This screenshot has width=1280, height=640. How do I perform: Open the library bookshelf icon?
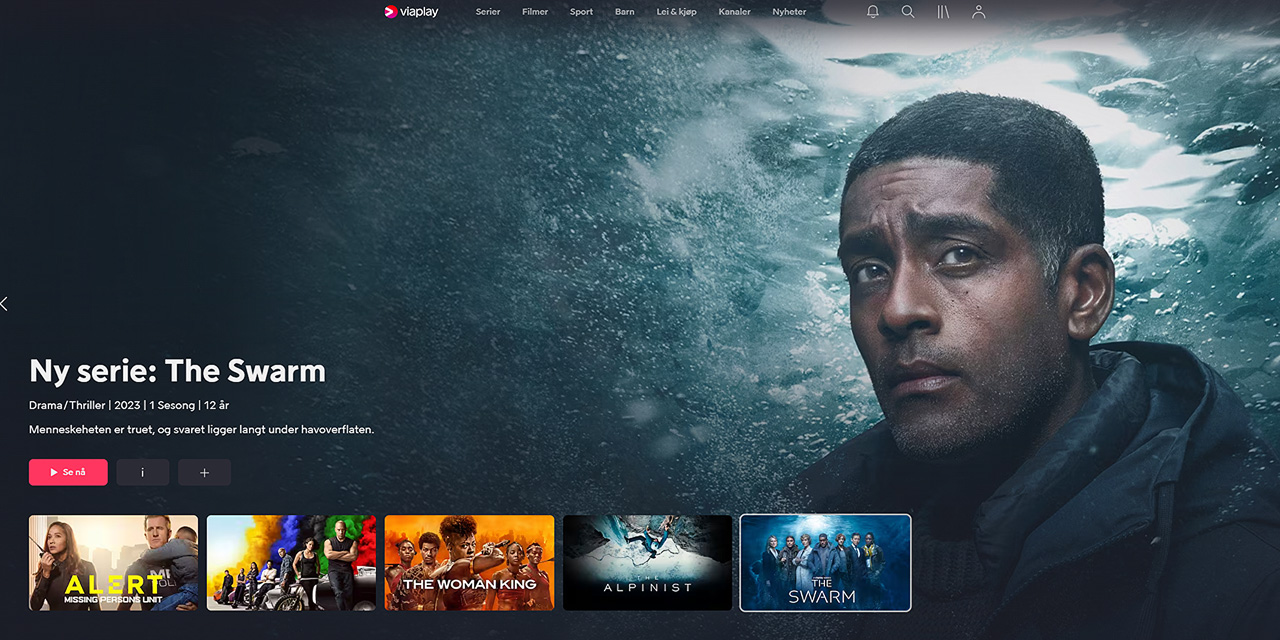tap(943, 12)
